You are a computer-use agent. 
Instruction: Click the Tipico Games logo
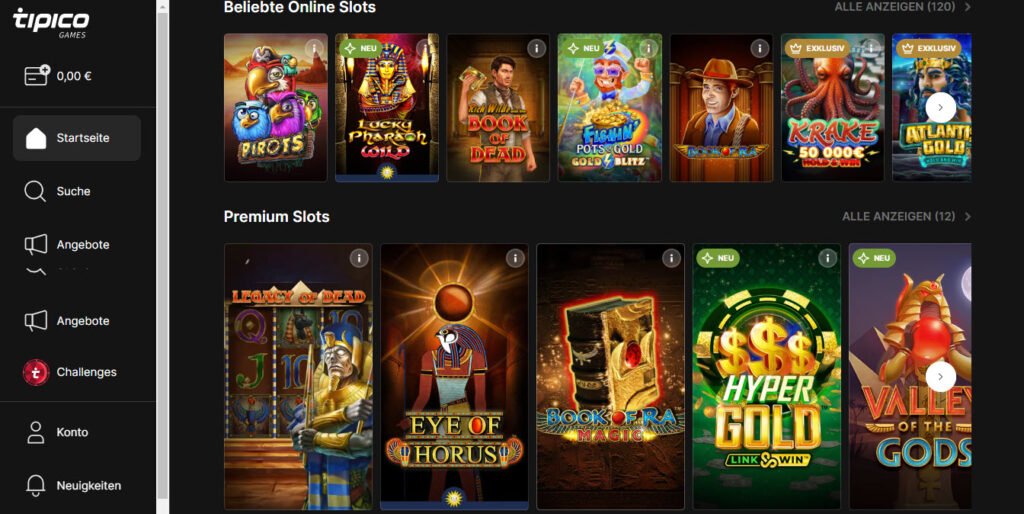[x=51, y=22]
